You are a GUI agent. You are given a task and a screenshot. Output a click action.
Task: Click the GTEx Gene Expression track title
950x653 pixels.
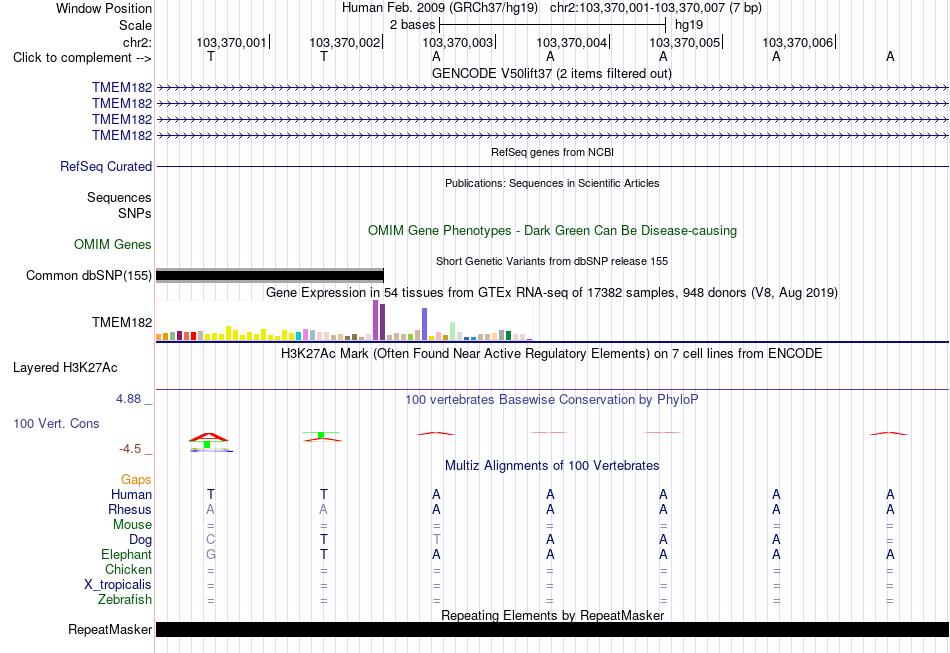click(x=552, y=293)
